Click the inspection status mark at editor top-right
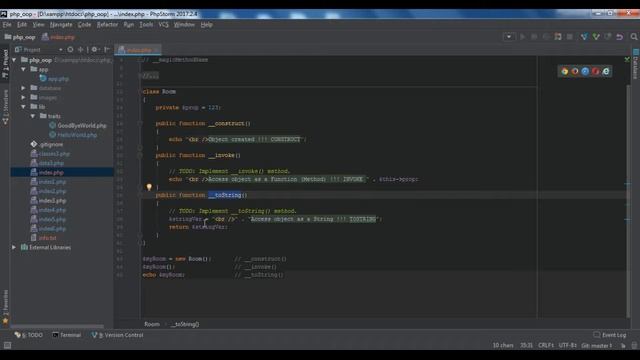 [x=627, y=60]
